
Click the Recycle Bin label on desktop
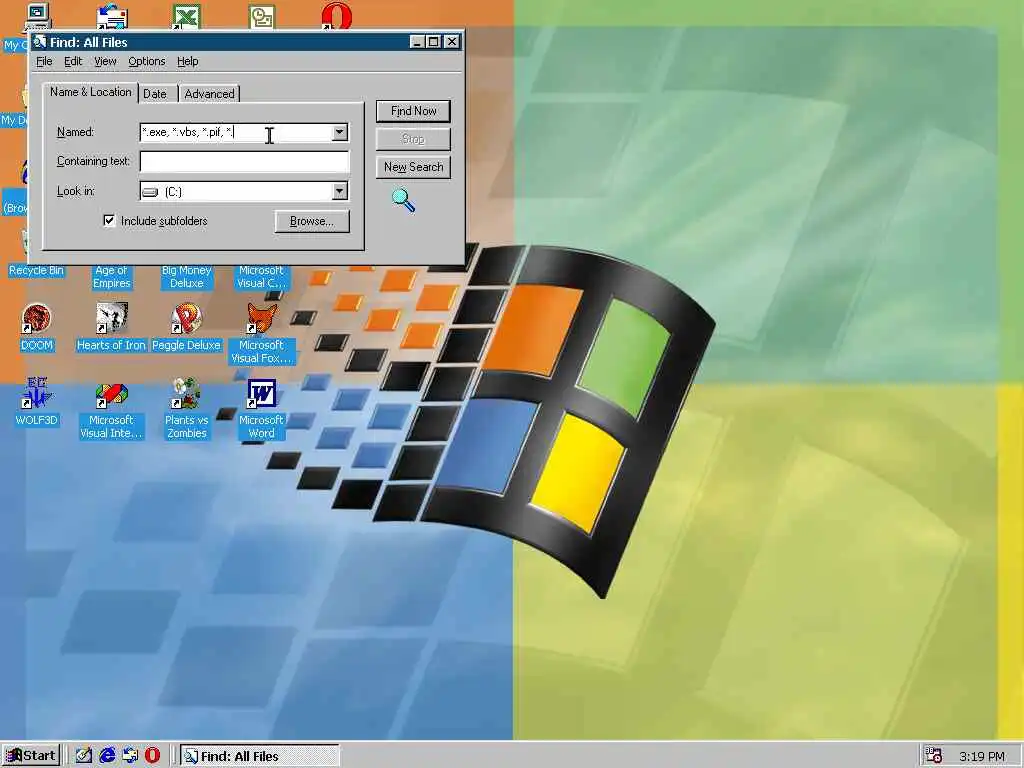pos(37,270)
